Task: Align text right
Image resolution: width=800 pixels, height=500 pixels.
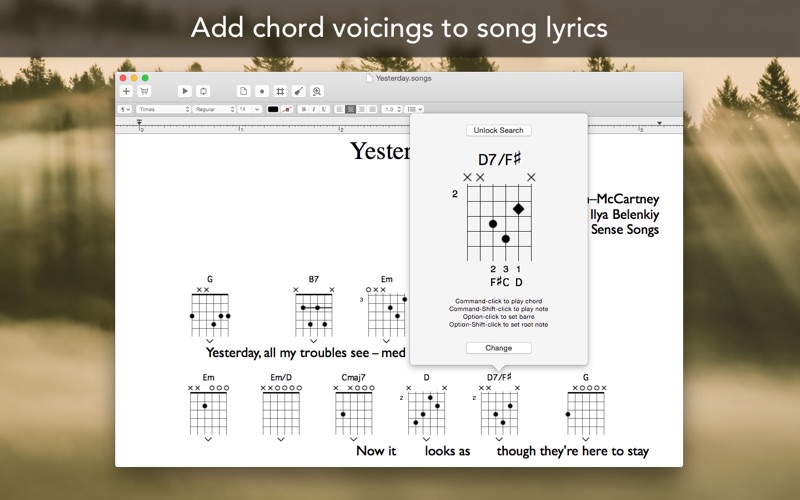Action: point(361,109)
